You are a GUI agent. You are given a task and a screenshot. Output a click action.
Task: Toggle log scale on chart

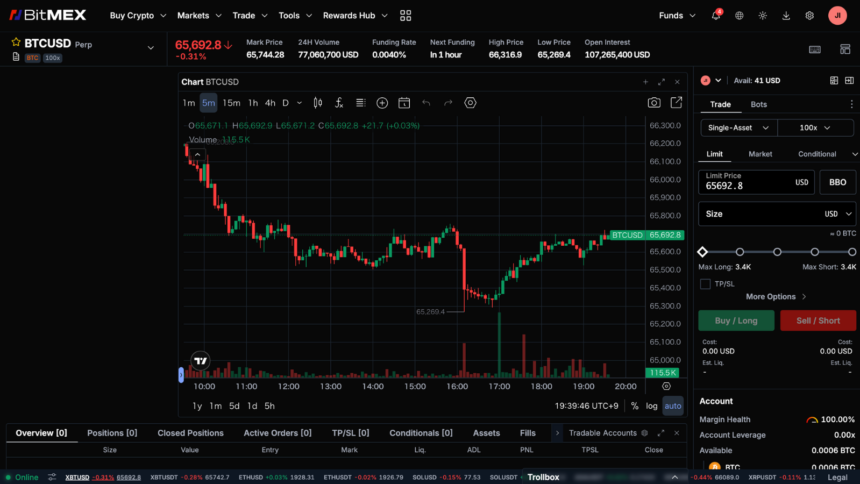652,406
